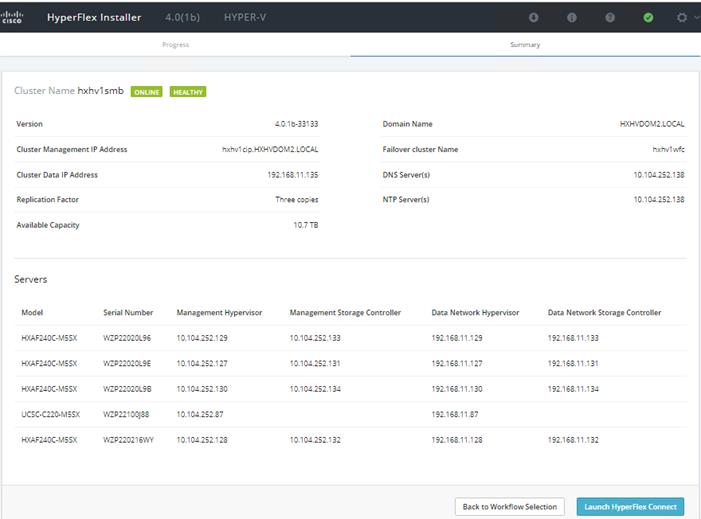Select management hypervisor IP 10.104.252.127
This screenshot has width=701, height=519.
tap(202, 363)
